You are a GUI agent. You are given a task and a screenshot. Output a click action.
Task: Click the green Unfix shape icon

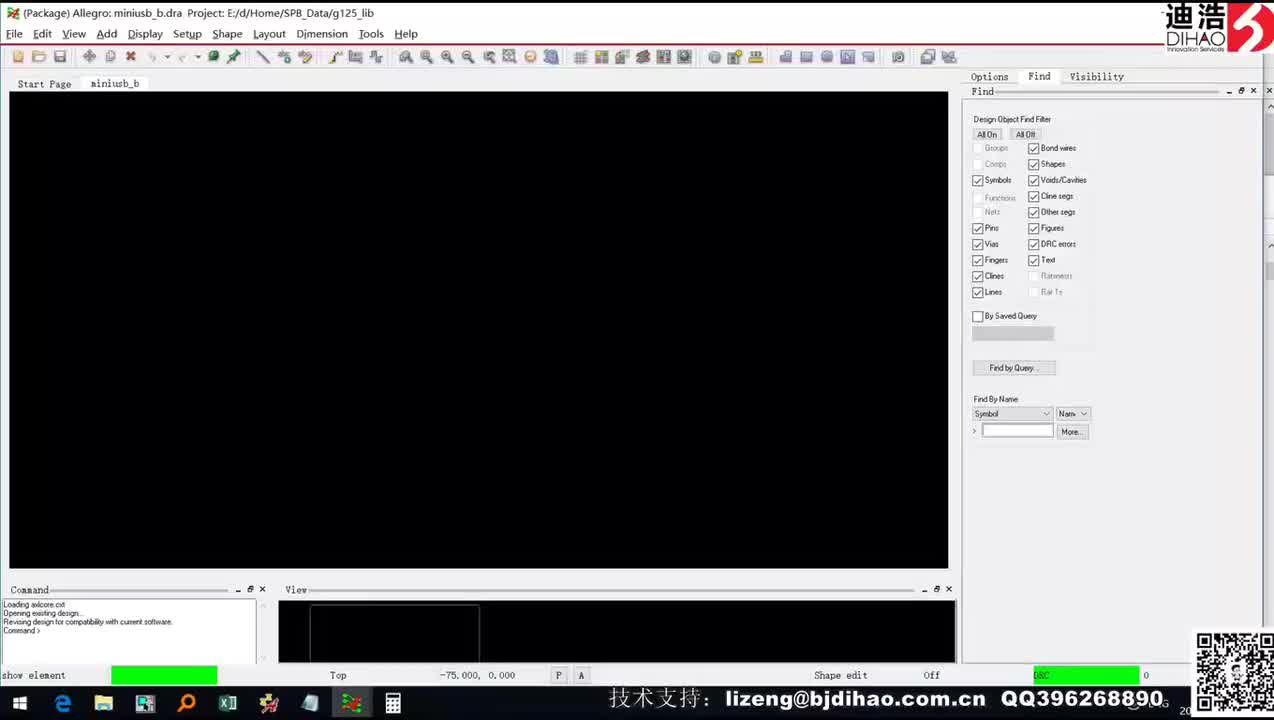pos(213,57)
